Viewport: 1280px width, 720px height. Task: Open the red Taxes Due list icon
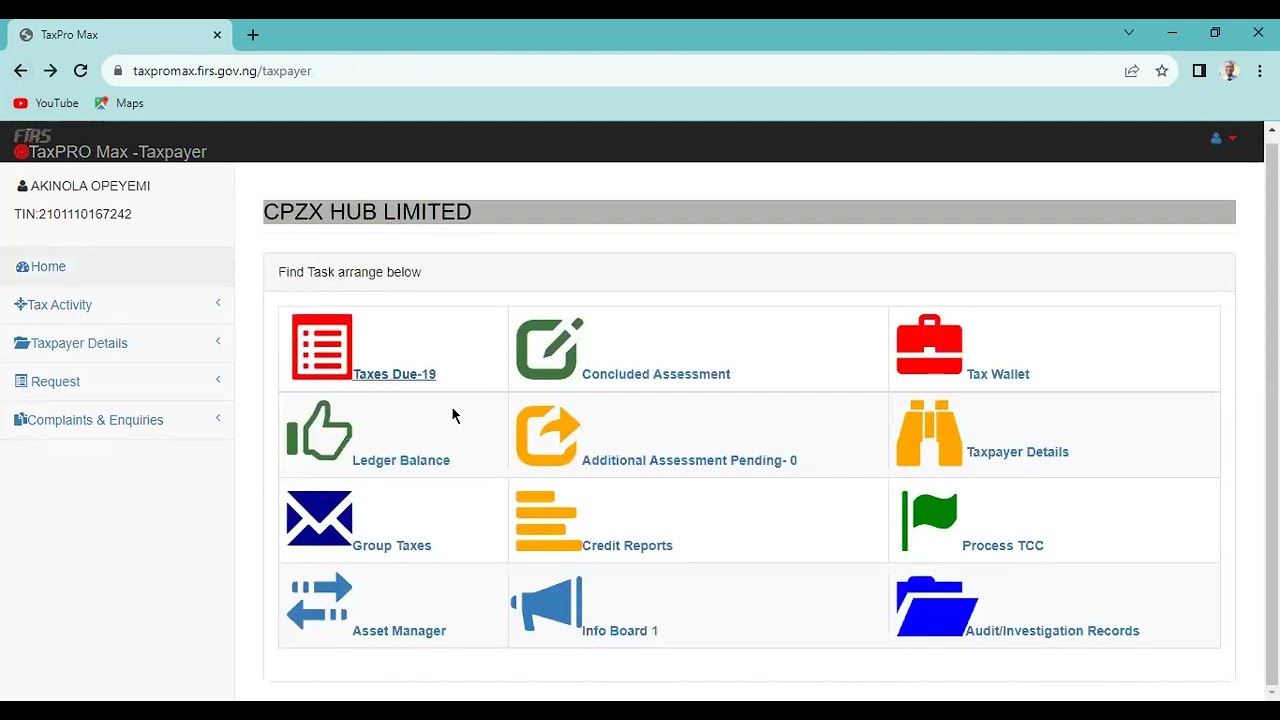pos(322,347)
